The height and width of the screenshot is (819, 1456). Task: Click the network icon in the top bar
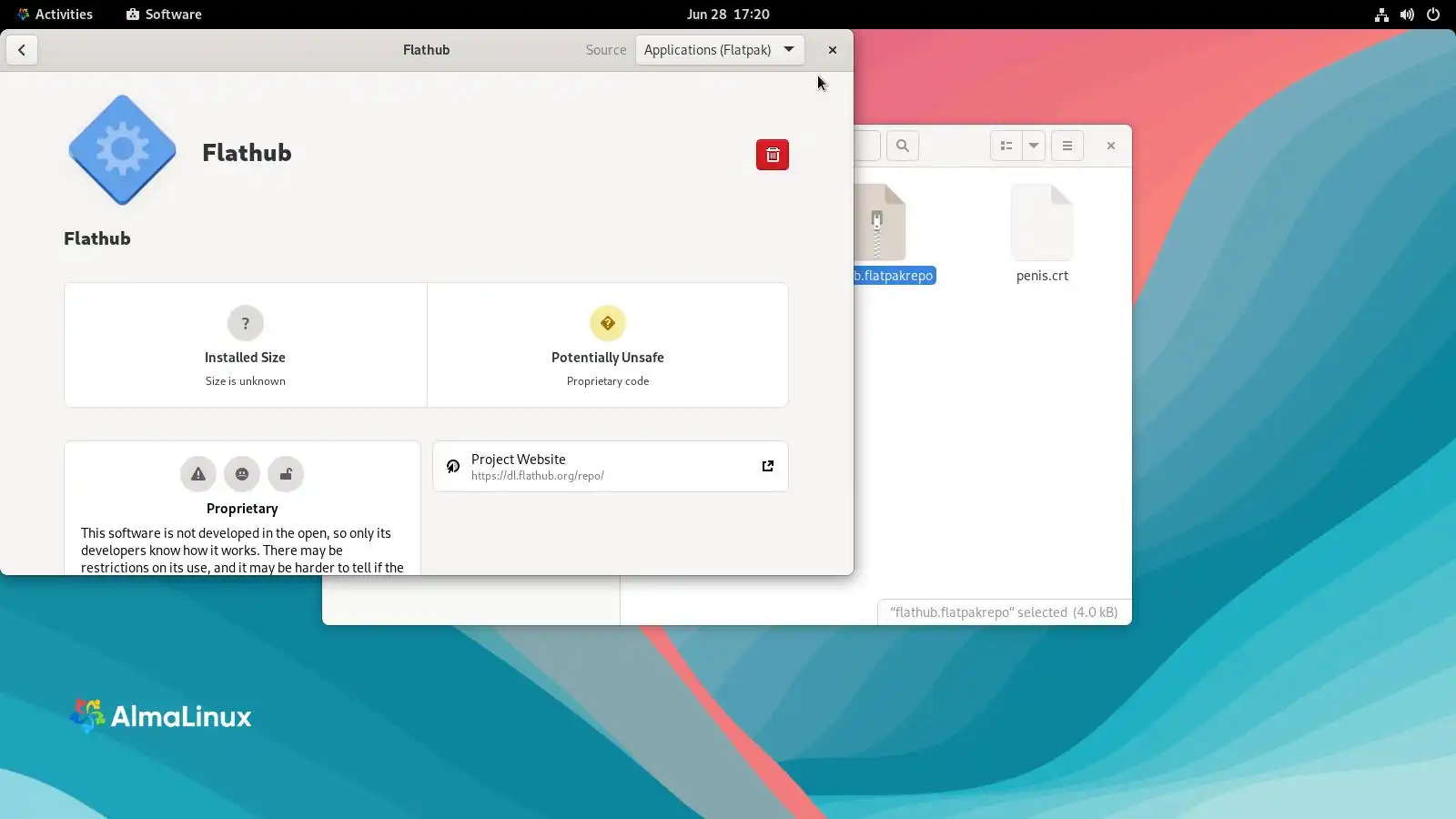1381,15
